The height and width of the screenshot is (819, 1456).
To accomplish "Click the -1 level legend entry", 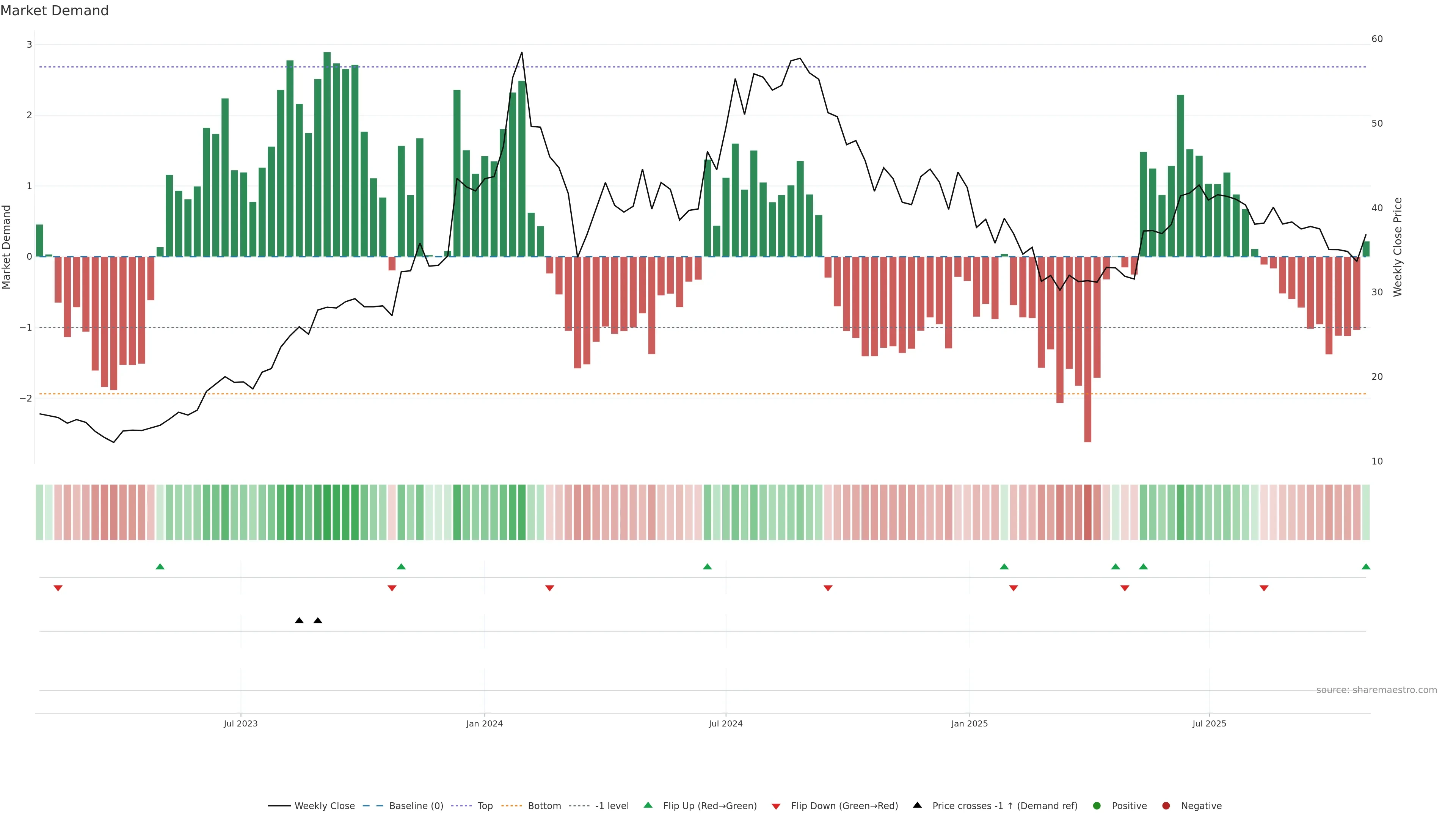I will [x=612, y=806].
